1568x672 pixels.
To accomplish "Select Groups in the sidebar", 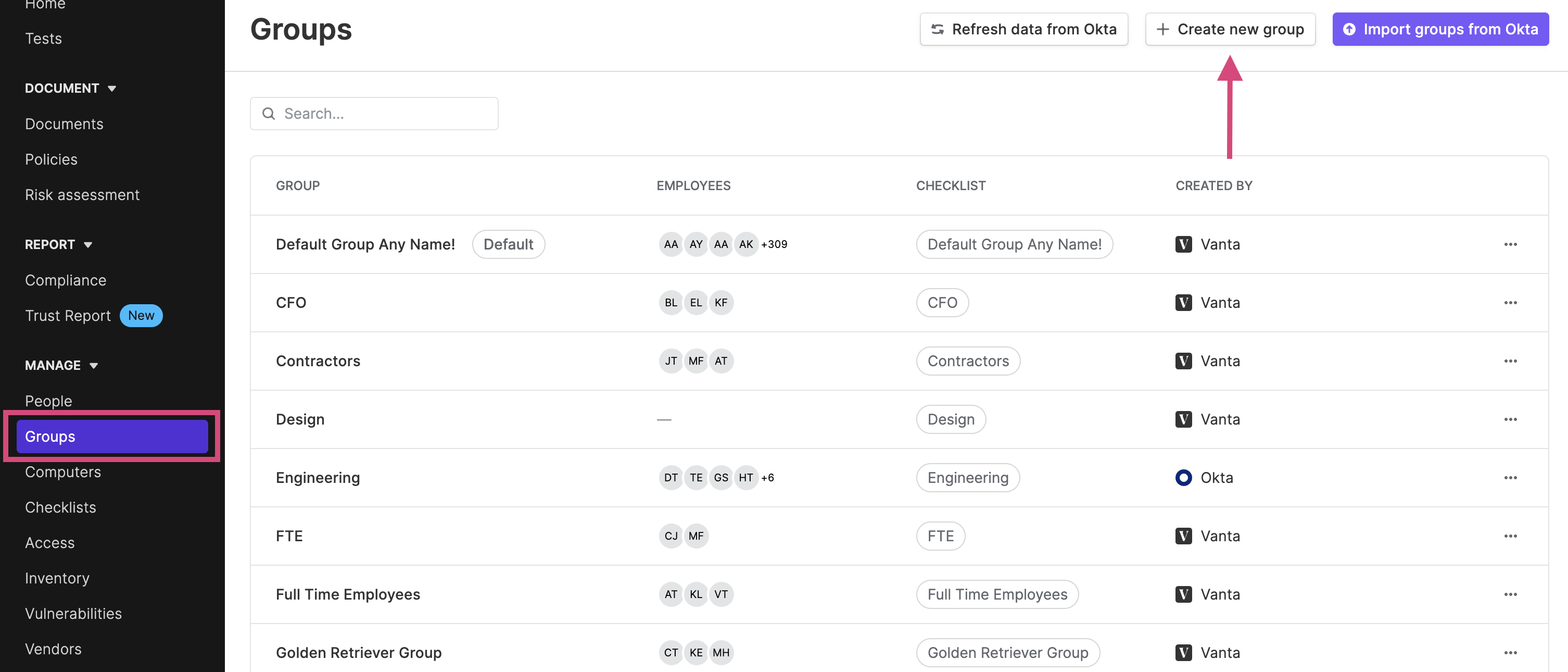I will pos(112,436).
